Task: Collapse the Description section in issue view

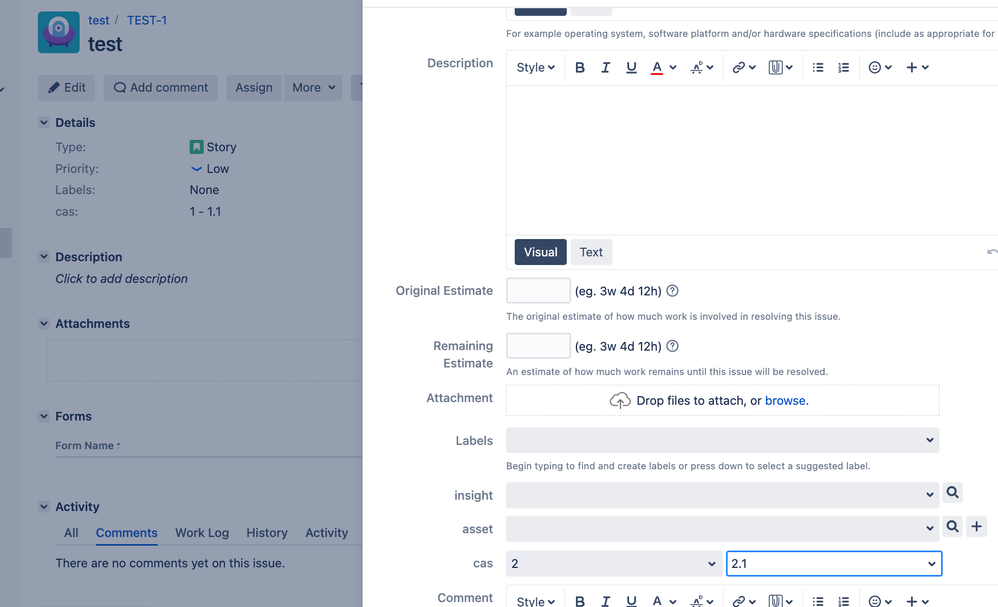Action: click(44, 256)
